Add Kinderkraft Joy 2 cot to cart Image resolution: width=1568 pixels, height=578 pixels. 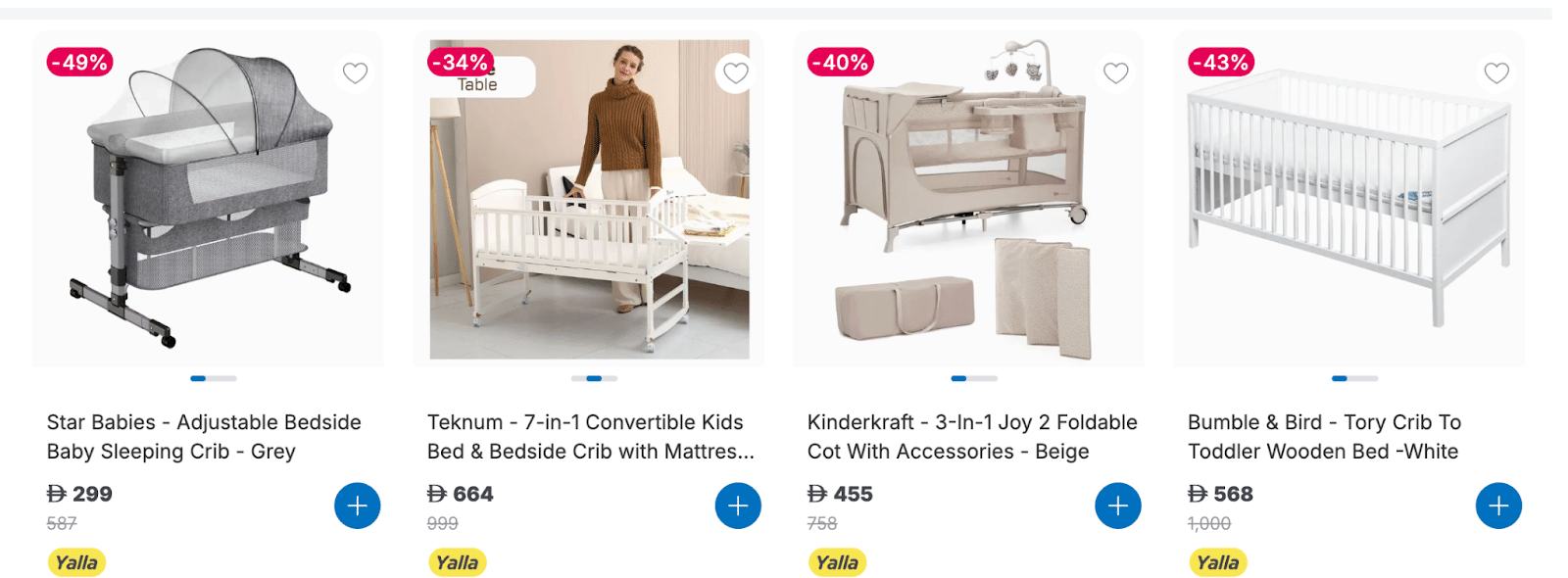1118,506
